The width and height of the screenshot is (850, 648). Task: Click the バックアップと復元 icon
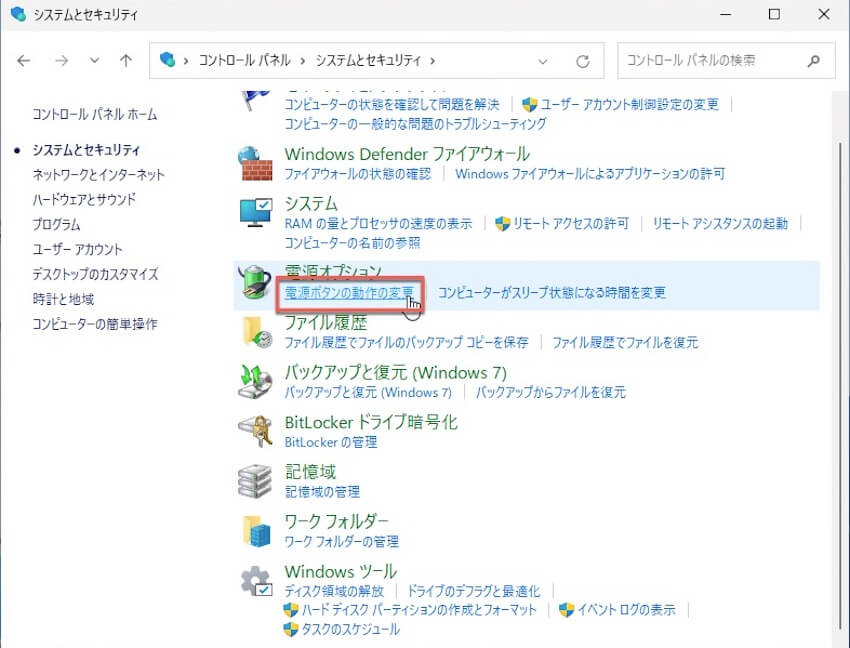[256, 381]
